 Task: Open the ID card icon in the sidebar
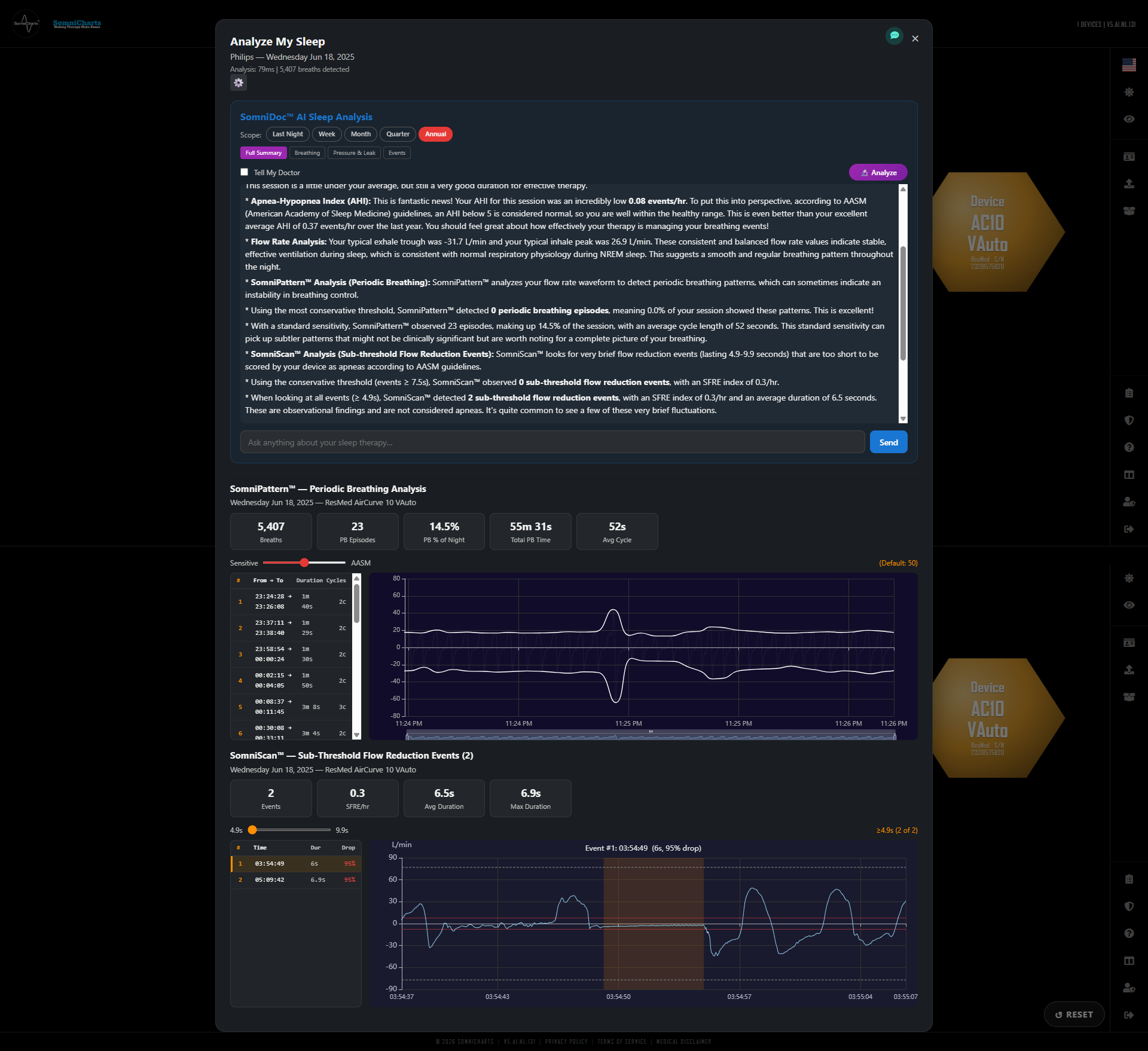1129,156
